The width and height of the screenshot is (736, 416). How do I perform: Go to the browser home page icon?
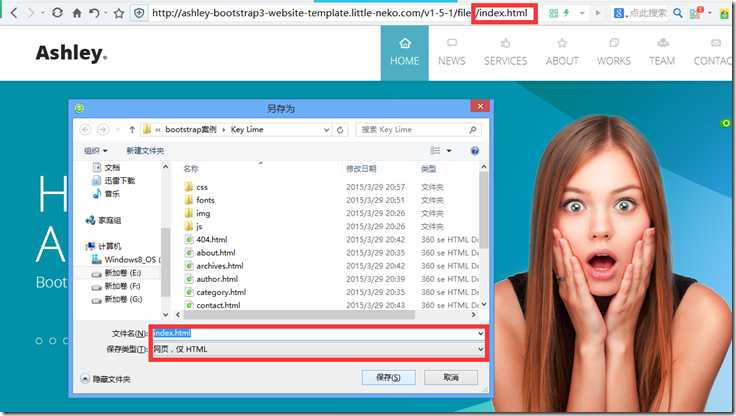[77, 13]
